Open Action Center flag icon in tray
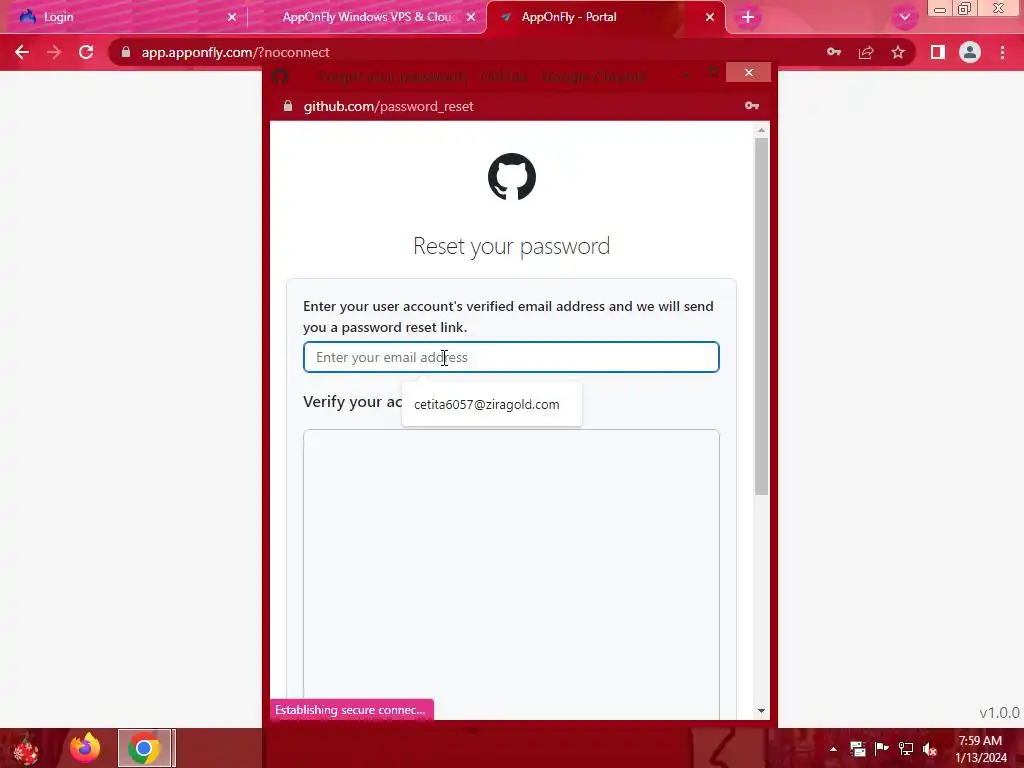 click(x=882, y=749)
